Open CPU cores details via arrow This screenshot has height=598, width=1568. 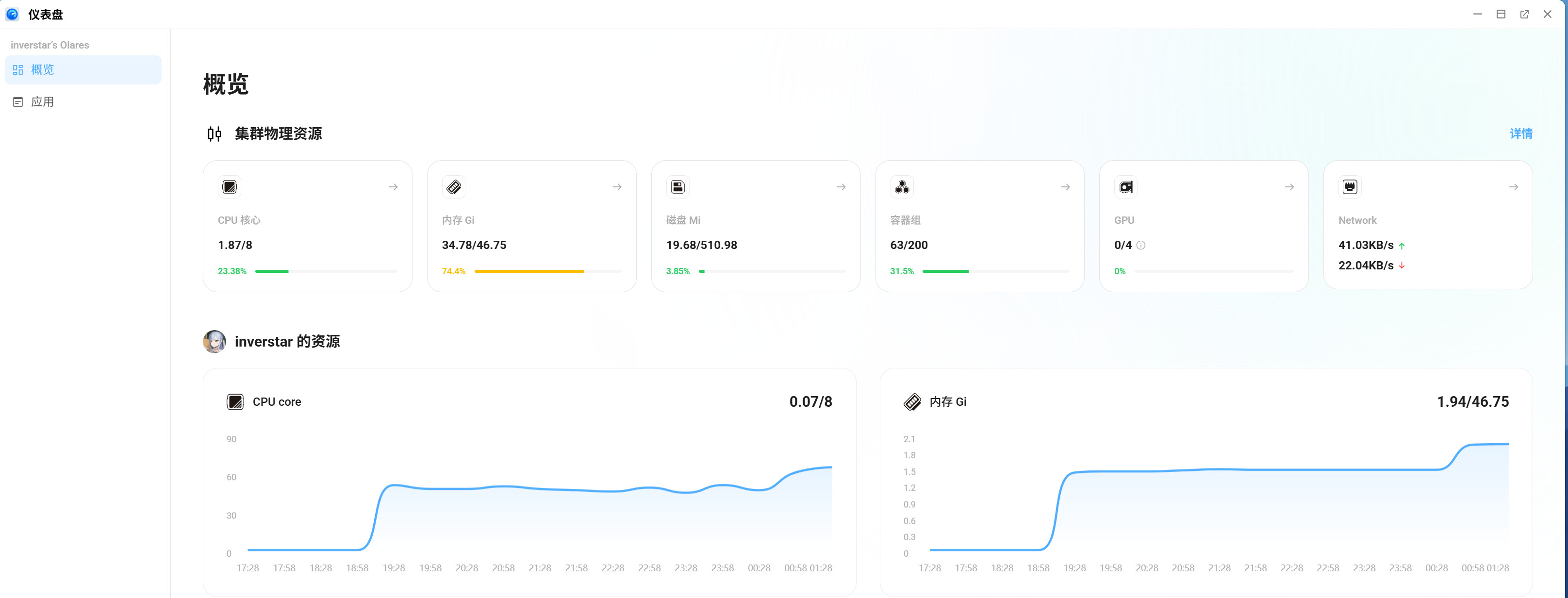tap(393, 187)
